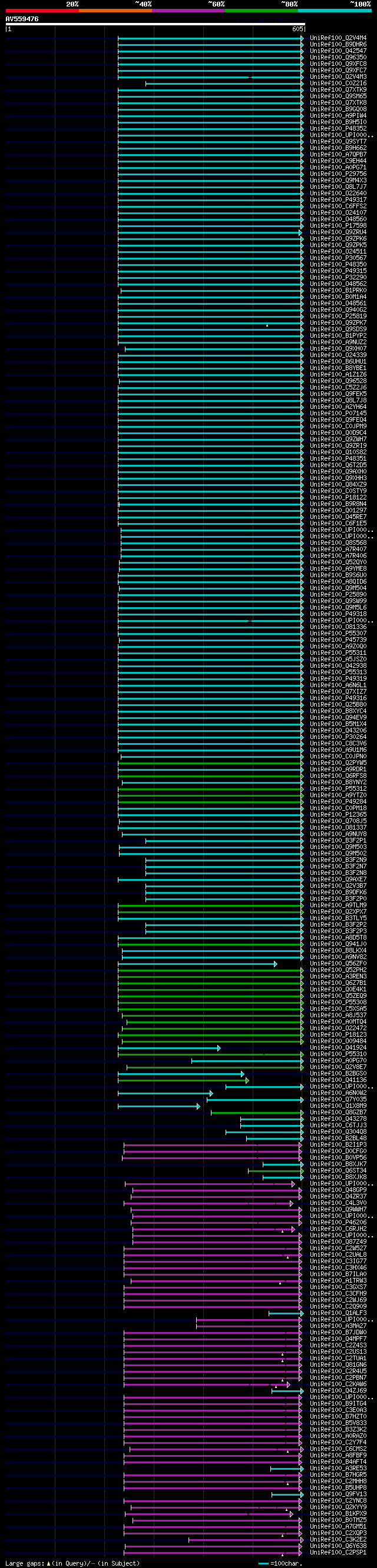Click the red 20% identity legend segment

(x=42, y=11)
